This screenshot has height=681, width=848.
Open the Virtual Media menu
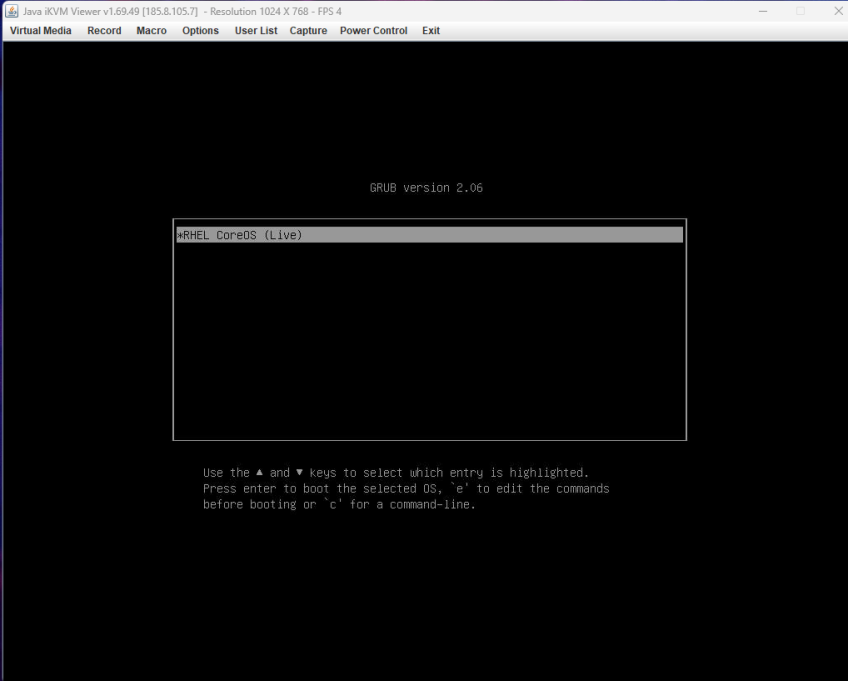[x=40, y=30]
